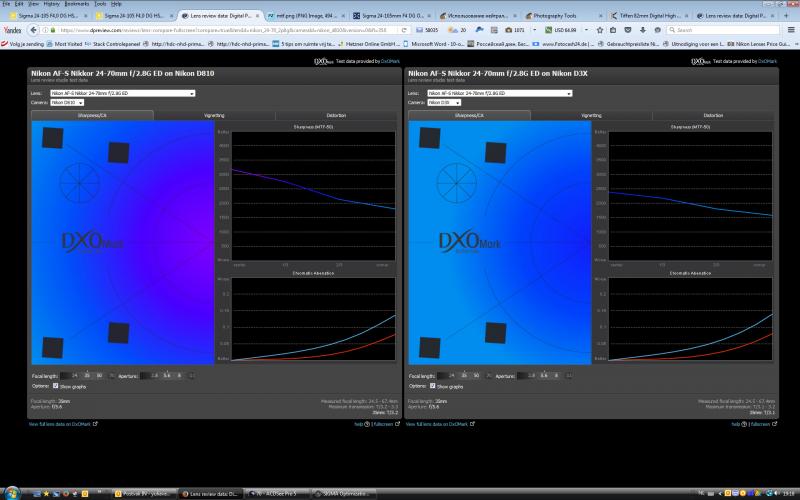Viewport: 800px width, 500px height.
Task: Open View full lens data link, D3X panel
Action: (440, 424)
